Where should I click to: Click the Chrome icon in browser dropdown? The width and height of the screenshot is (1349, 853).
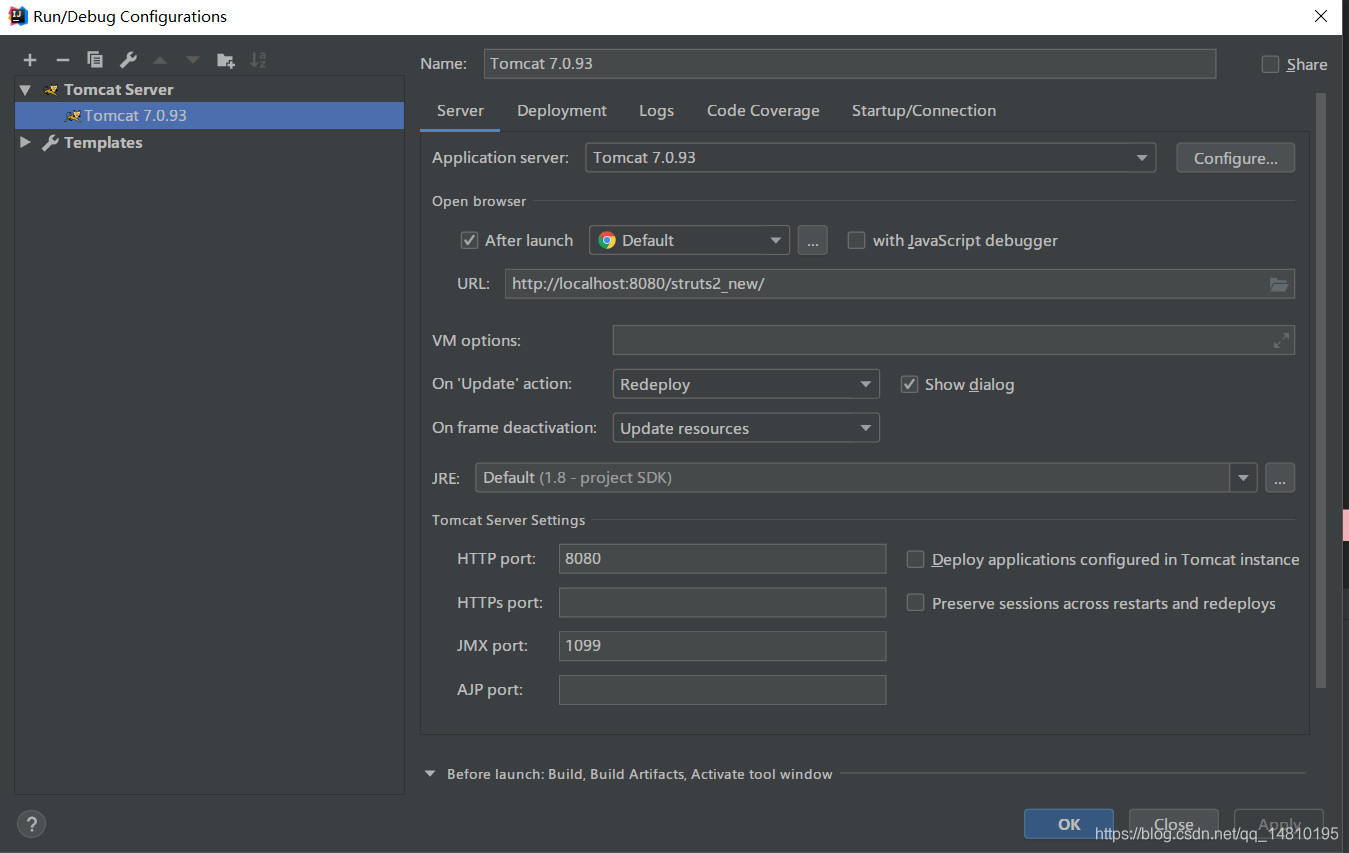pos(607,240)
